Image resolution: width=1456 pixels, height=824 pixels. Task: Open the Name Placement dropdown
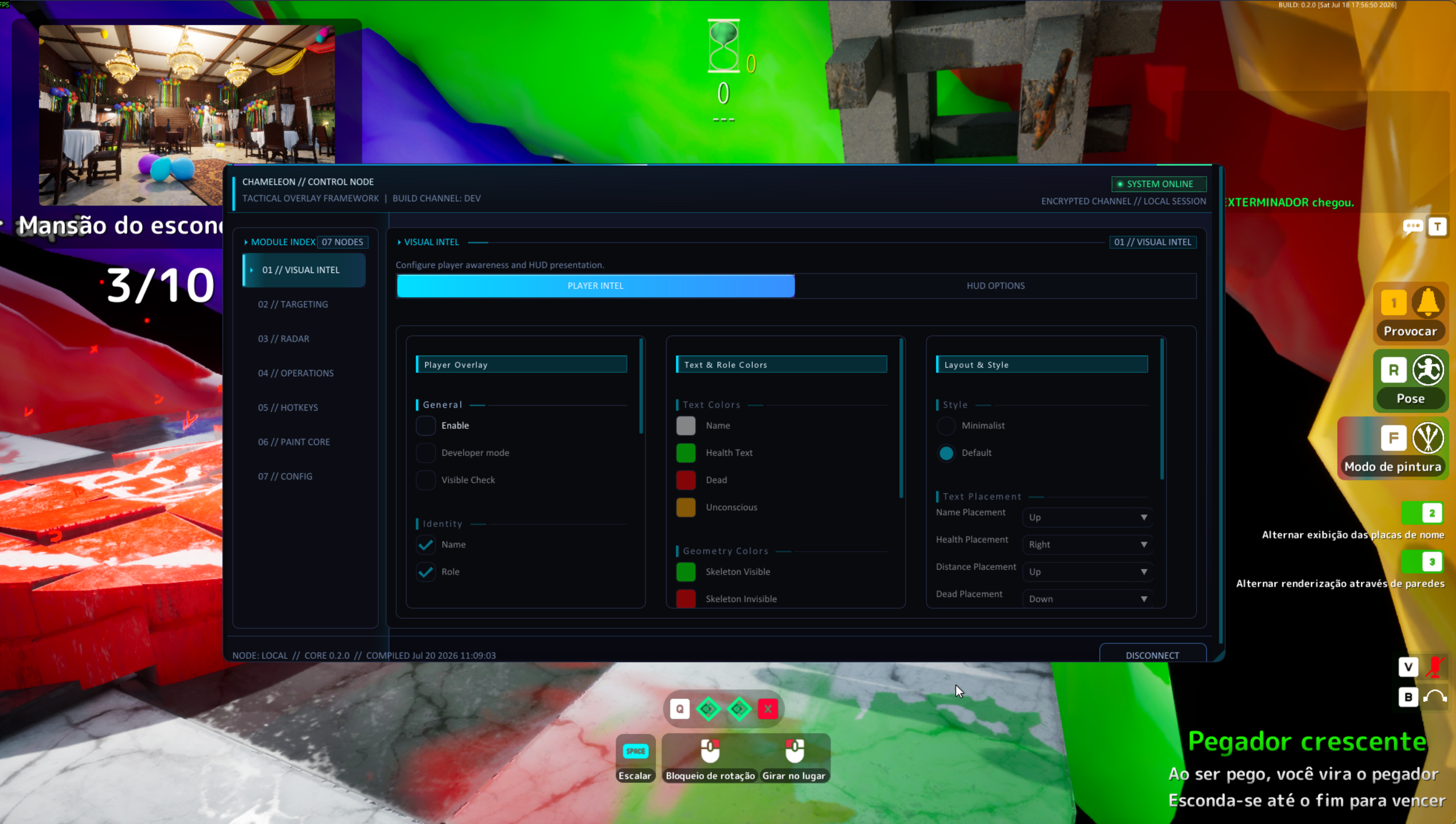pos(1087,517)
